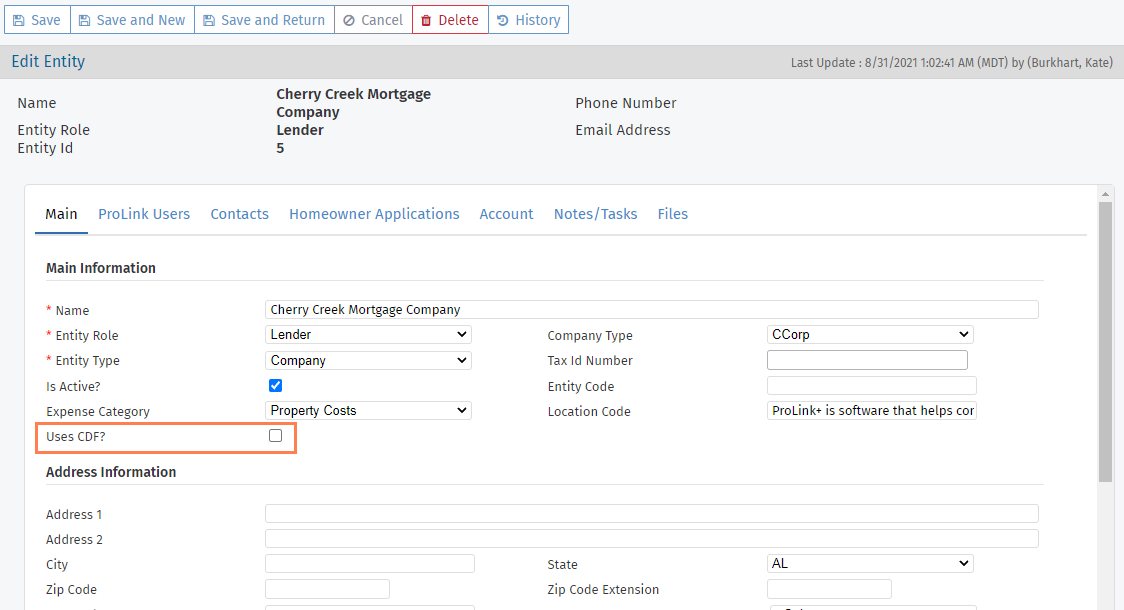Select the State dropdown showing AL
The height and width of the screenshot is (610, 1124).
pos(870,563)
